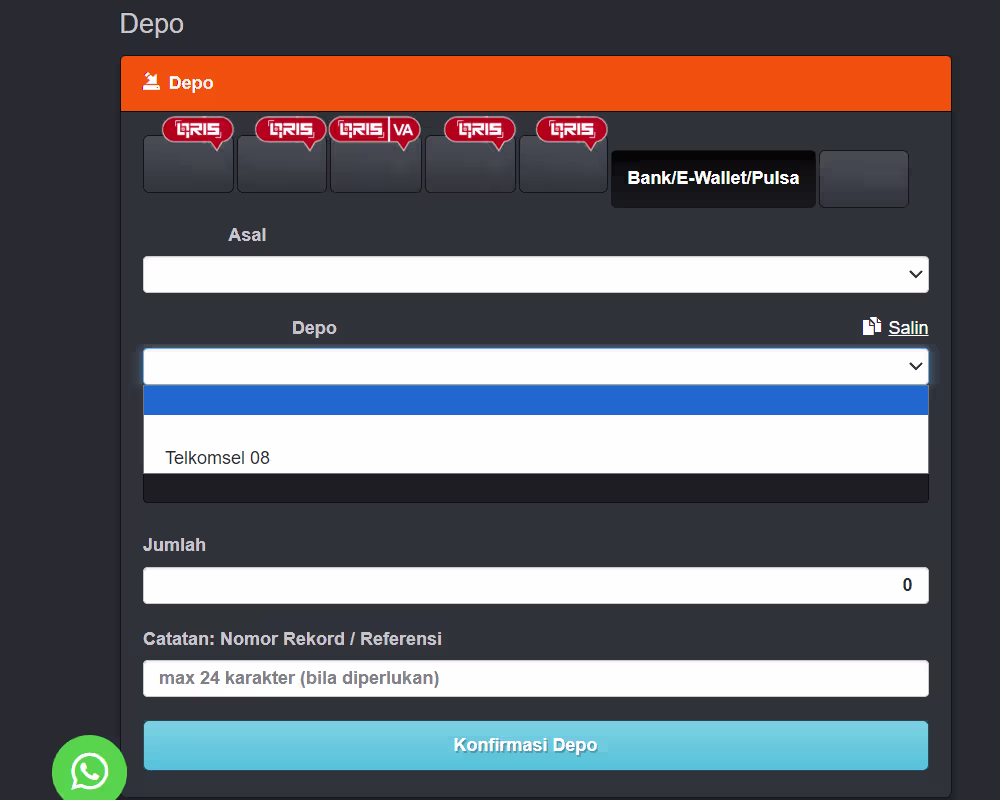Click Salin link to copy
Screen dimensions: 1000x800
908,327
